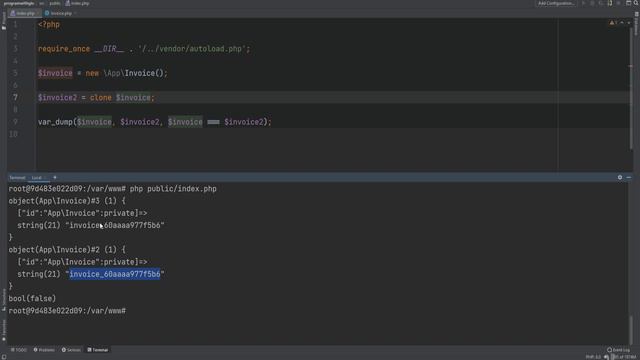Click the terminal vertical scrollbar
Viewport: 640px width, 360px height.
click(631, 330)
